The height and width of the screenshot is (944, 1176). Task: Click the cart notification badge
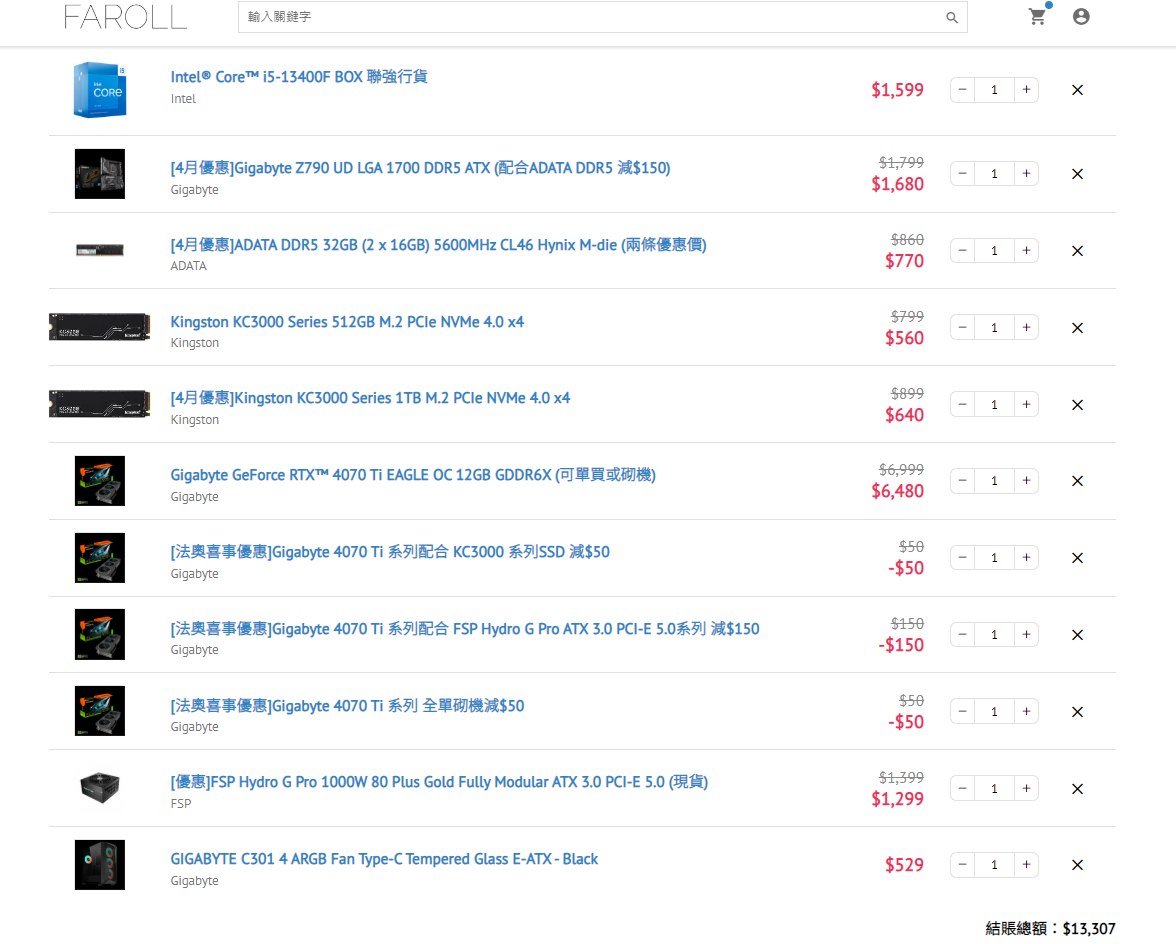(1049, 6)
